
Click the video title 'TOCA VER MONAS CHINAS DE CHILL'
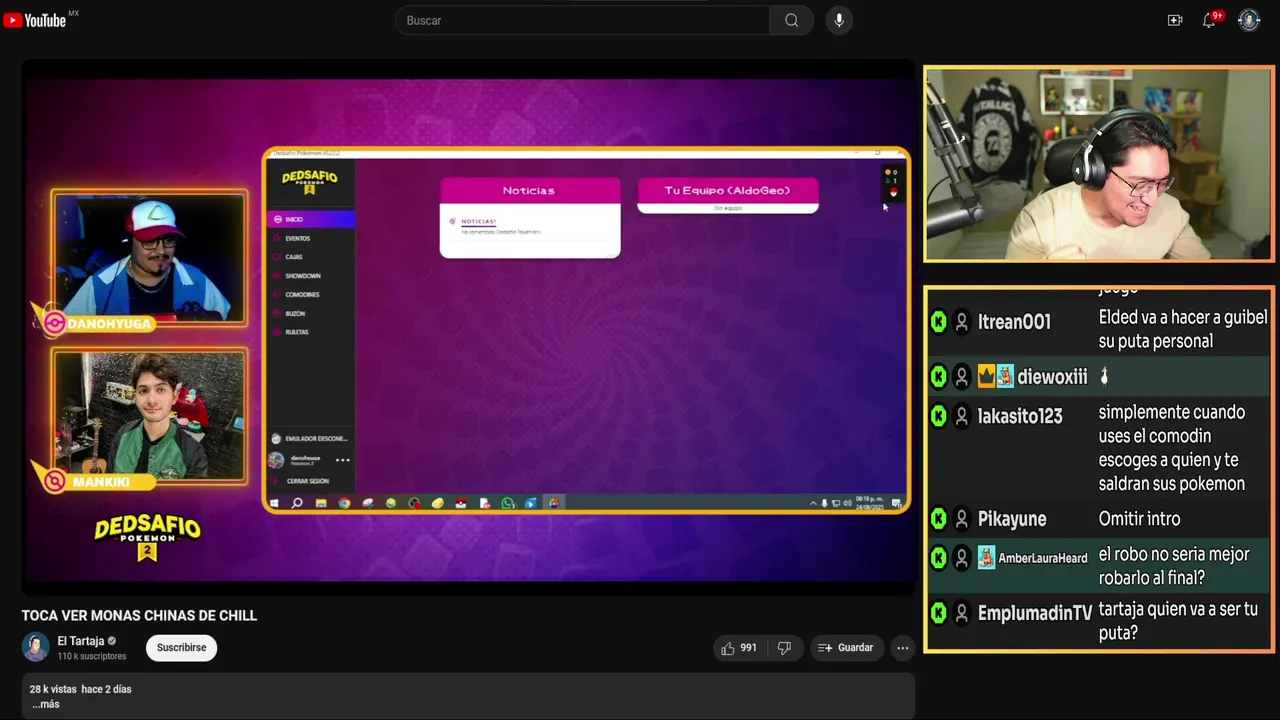click(139, 615)
